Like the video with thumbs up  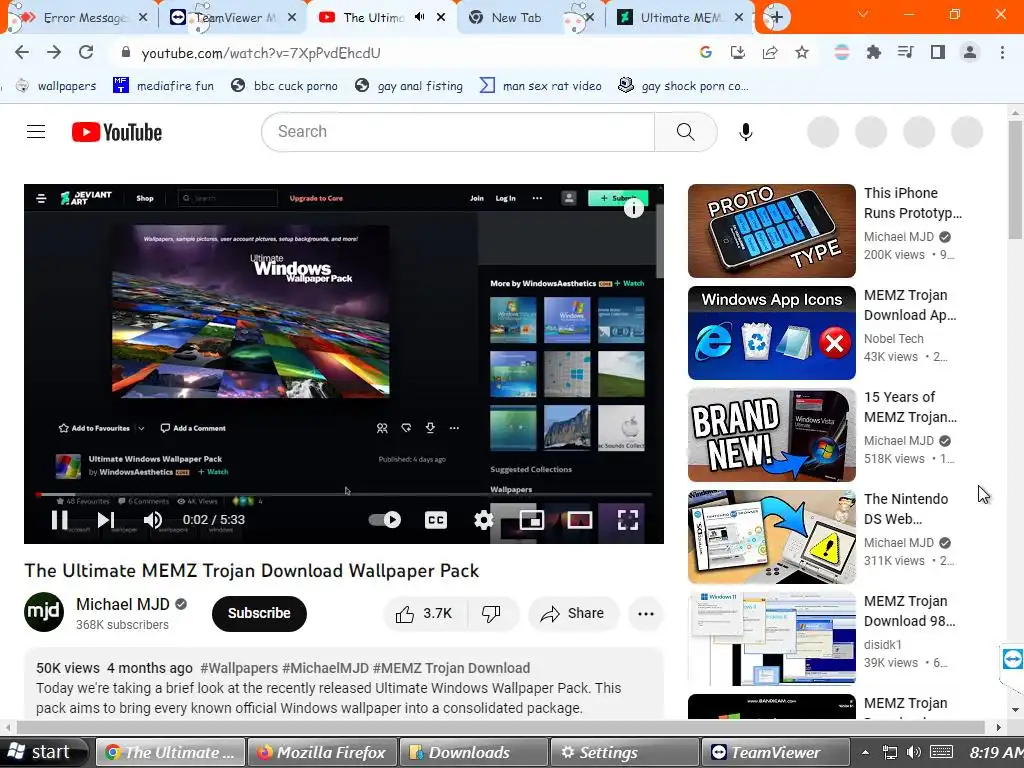[x=424, y=613]
